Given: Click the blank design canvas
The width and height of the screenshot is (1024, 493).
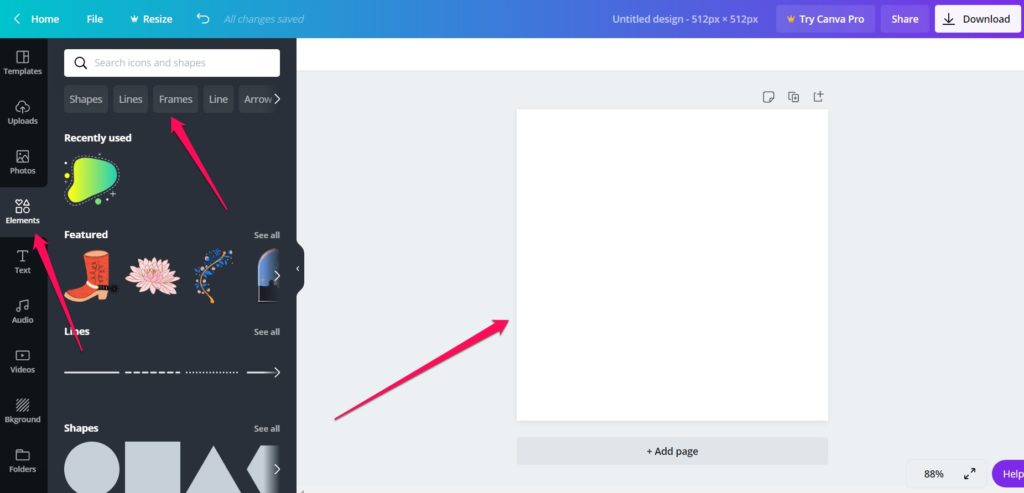Looking at the screenshot, I should point(672,264).
